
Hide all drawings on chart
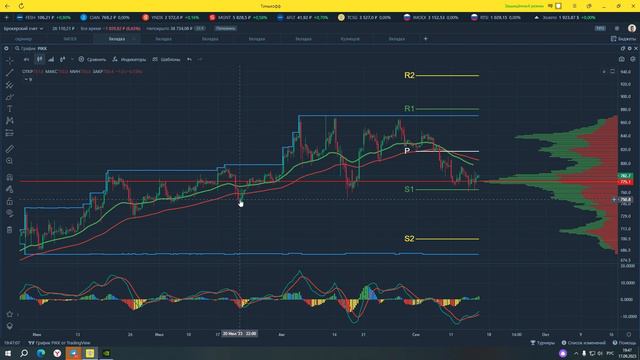click(9, 213)
